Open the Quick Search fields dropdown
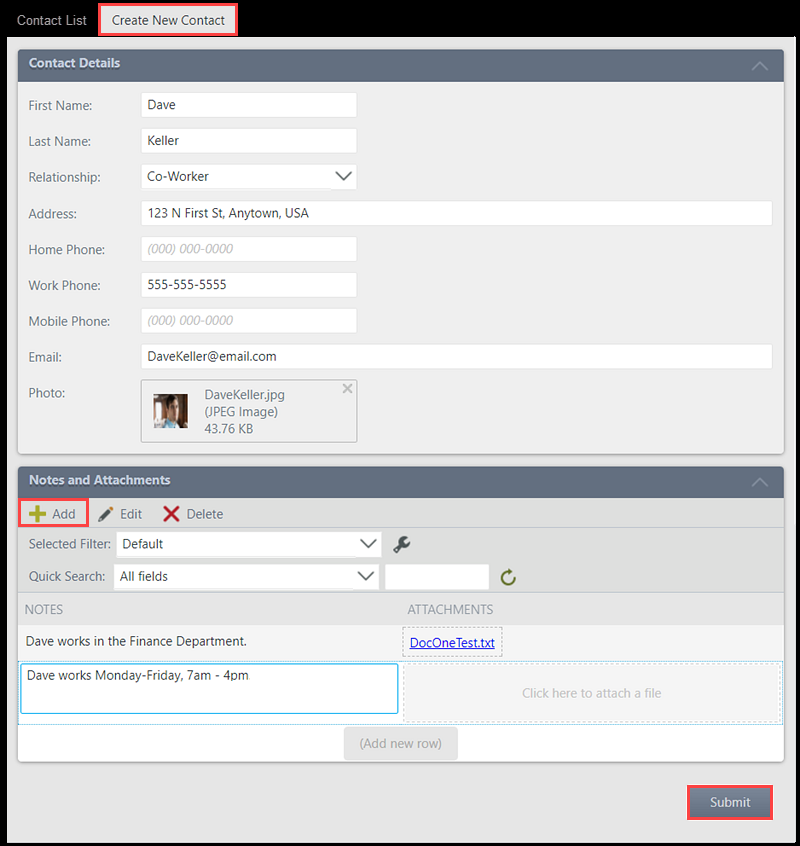This screenshot has height=846, width=800. 368,576
